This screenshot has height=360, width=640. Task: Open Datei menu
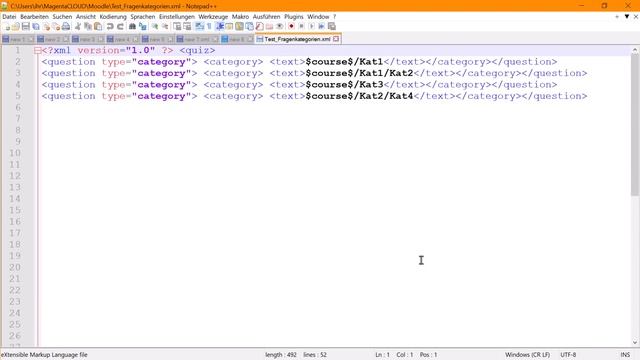pos(9,17)
